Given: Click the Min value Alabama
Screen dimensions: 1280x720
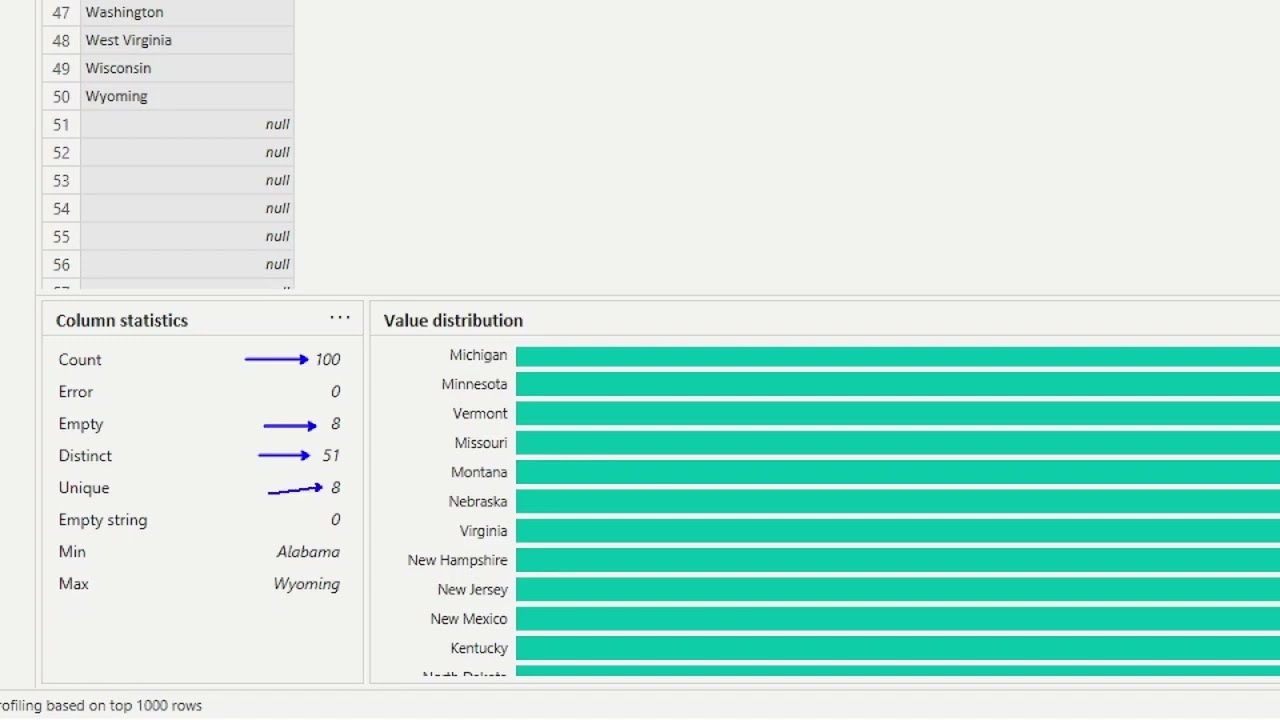Looking at the screenshot, I should 308,551.
